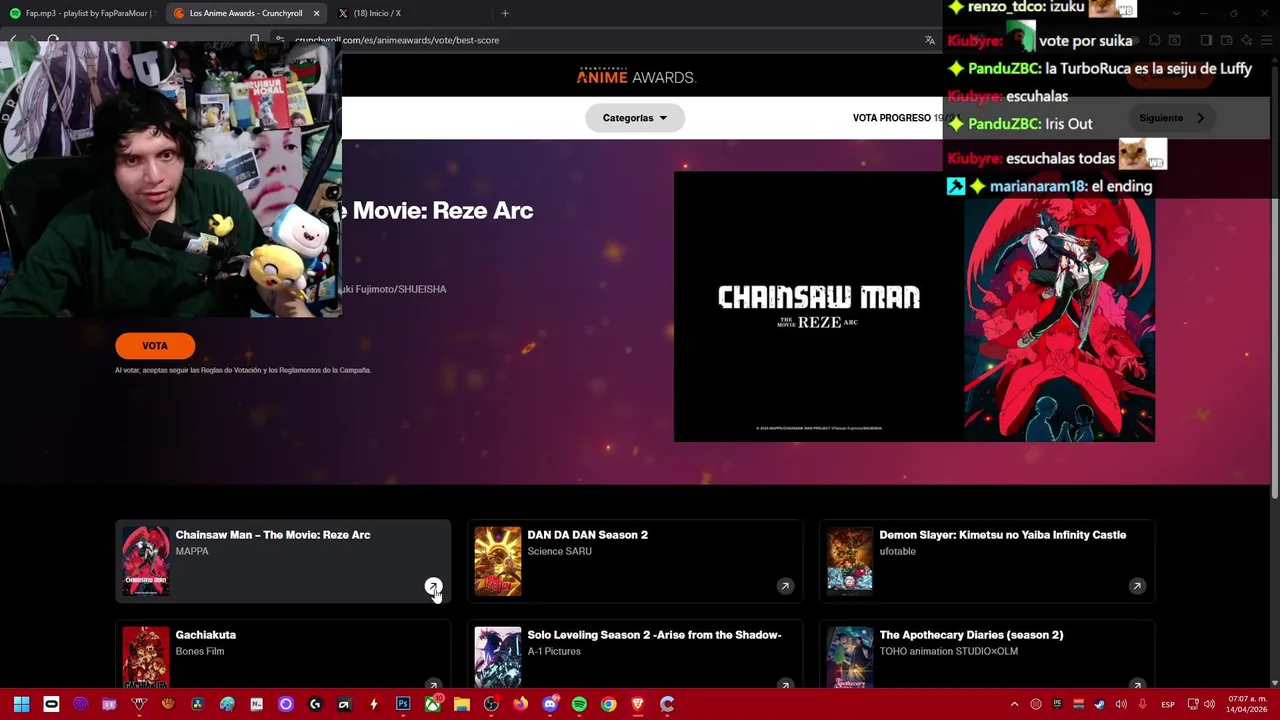Open DaVinci Resolve from the taskbar
Screen dimensions: 1280x720
tap(198, 704)
